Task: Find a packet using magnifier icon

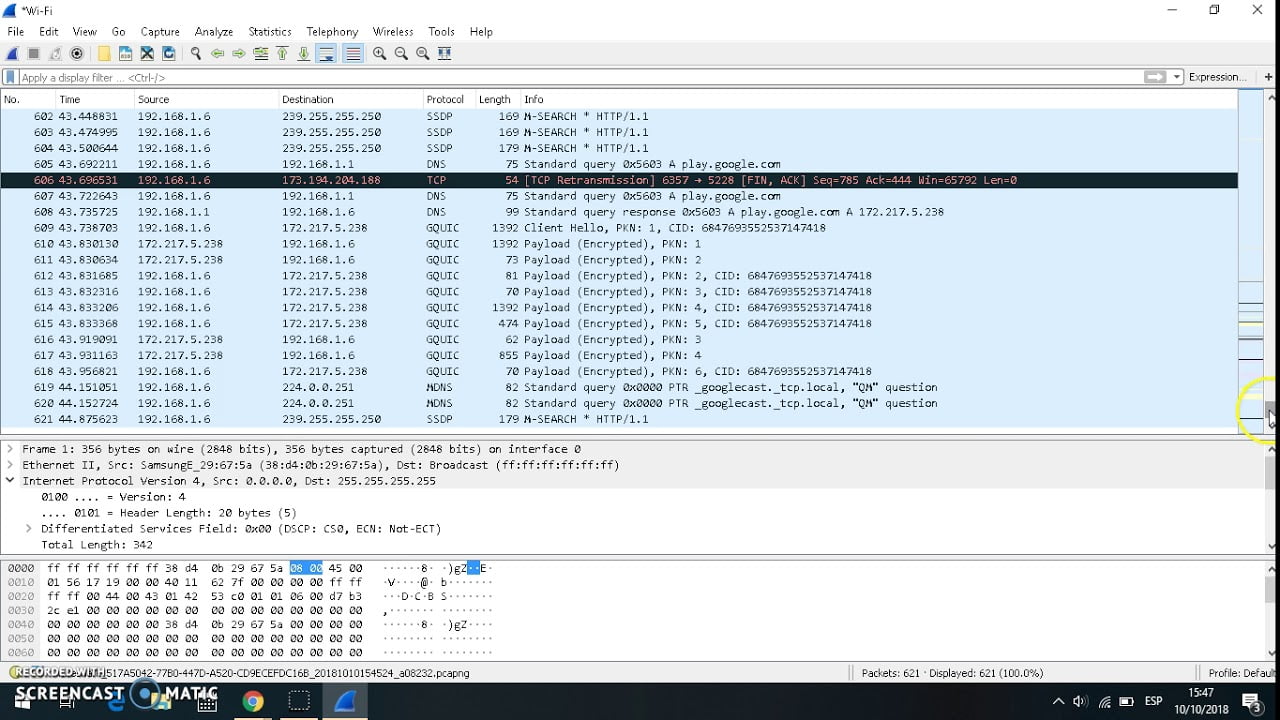Action: click(196, 54)
